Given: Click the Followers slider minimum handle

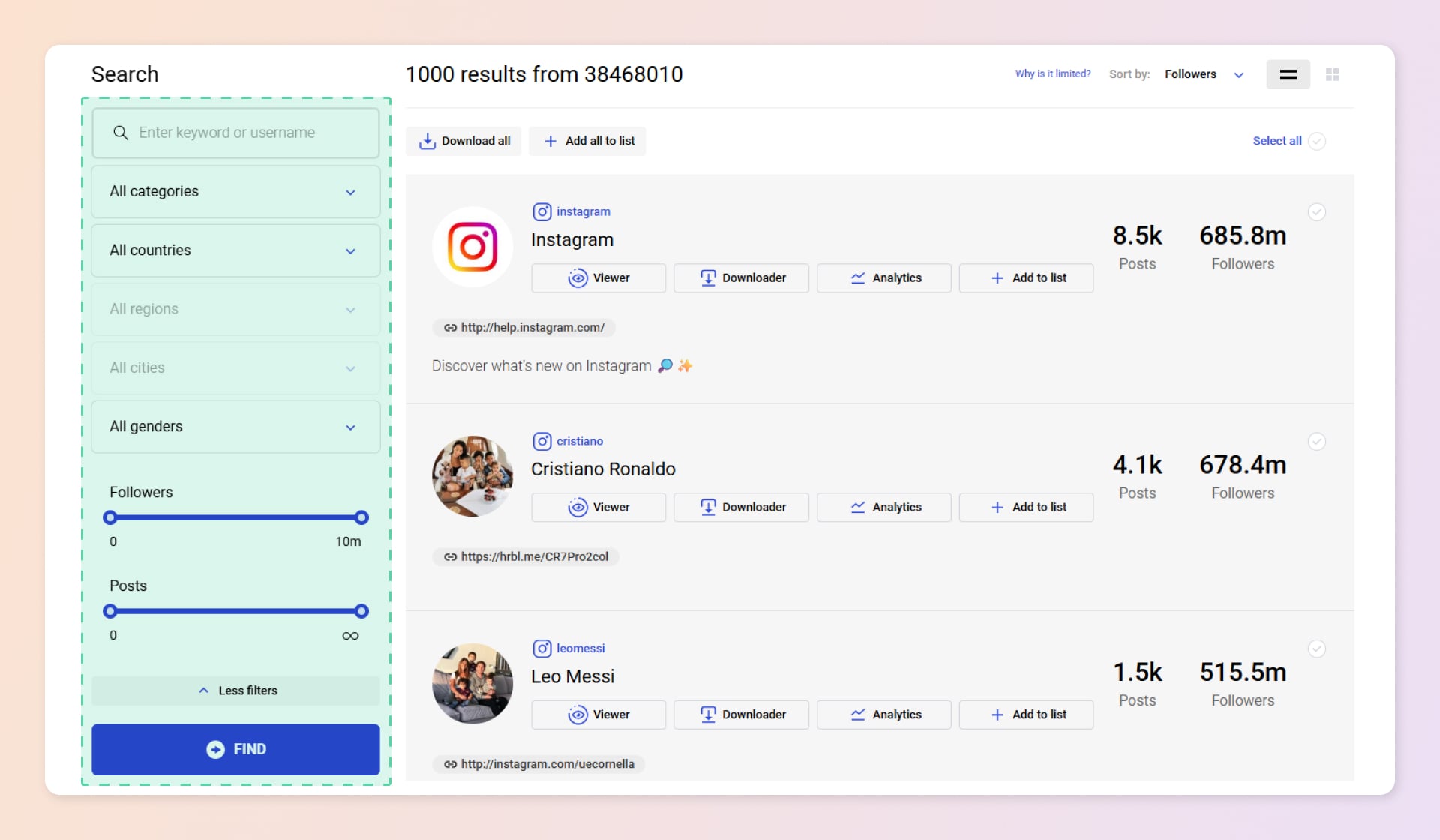Looking at the screenshot, I should pyautogui.click(x=110, y=517).
